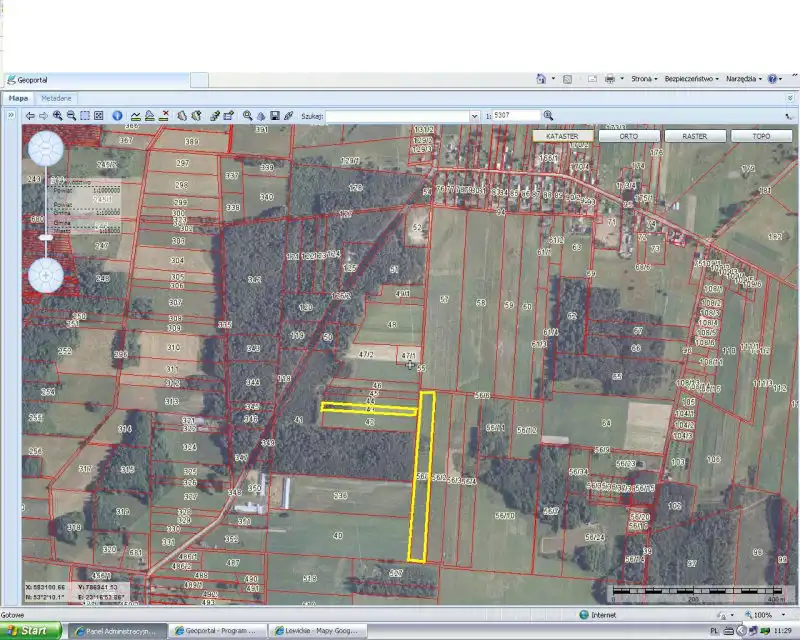Open the Szukaj search dropdown arrow

tap(474, 116)
